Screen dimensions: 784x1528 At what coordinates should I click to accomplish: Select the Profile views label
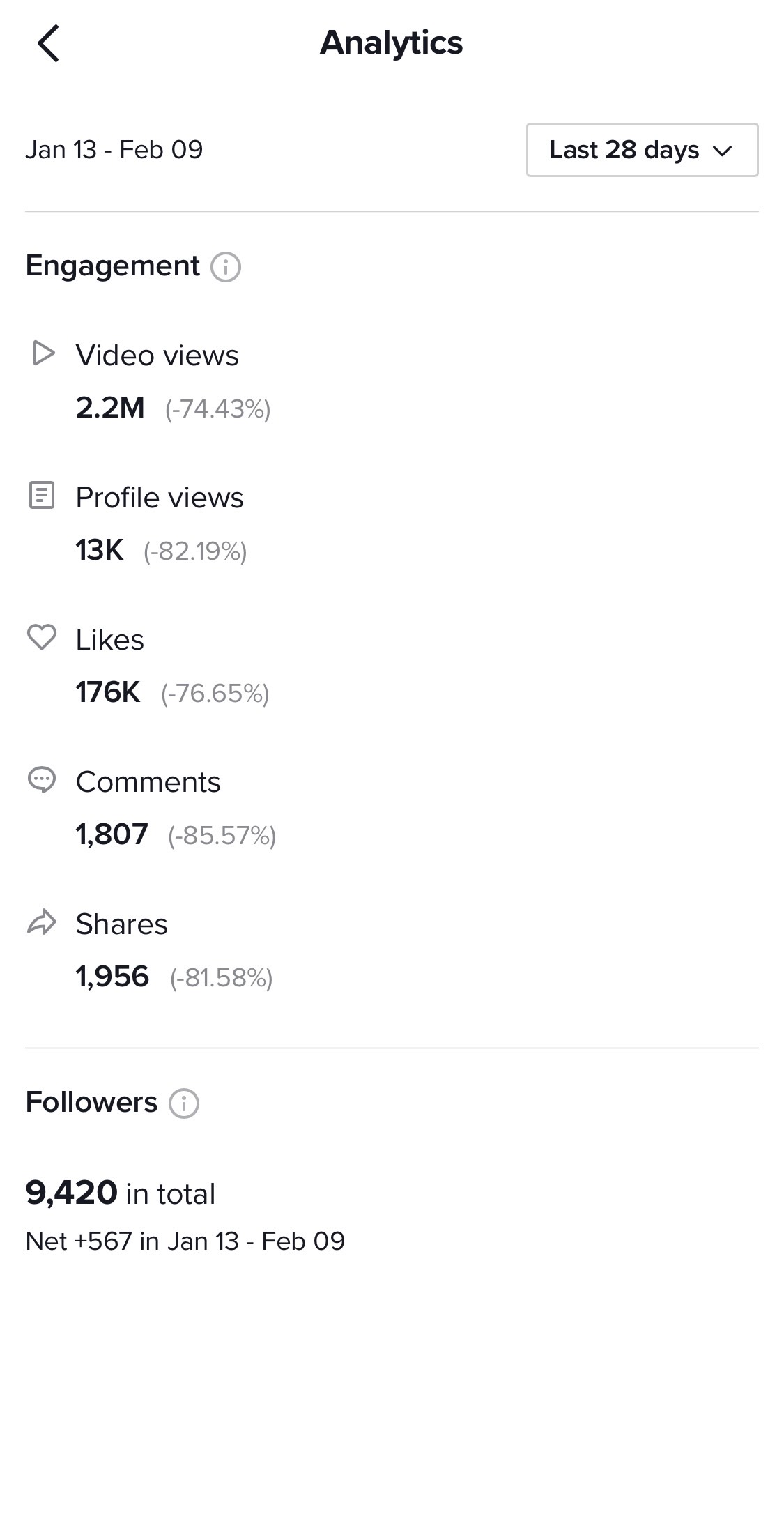(160, 498)
